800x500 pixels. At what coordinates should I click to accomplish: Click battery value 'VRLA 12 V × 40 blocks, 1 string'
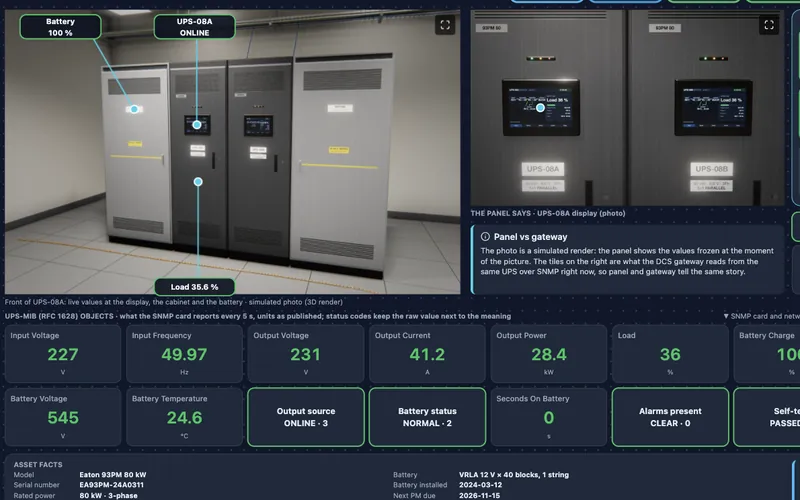[514, 475]
